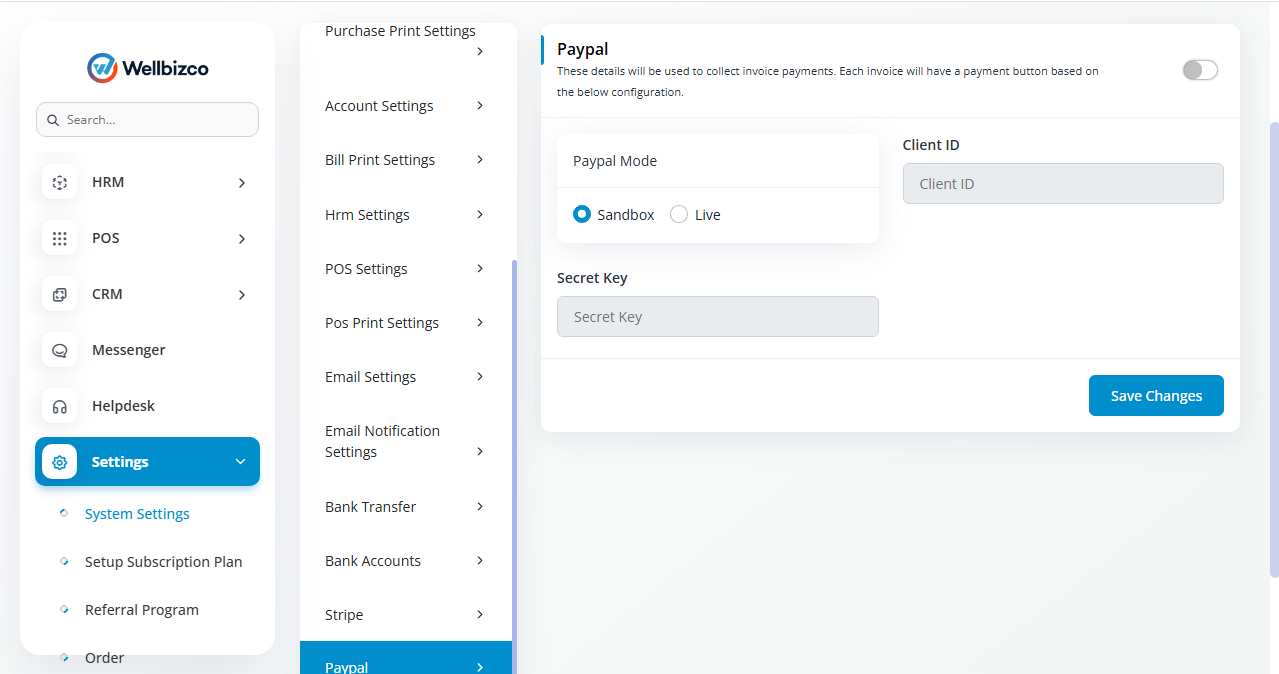
Task: Click the HRM sidebar icon
Action: pos(59,182)
